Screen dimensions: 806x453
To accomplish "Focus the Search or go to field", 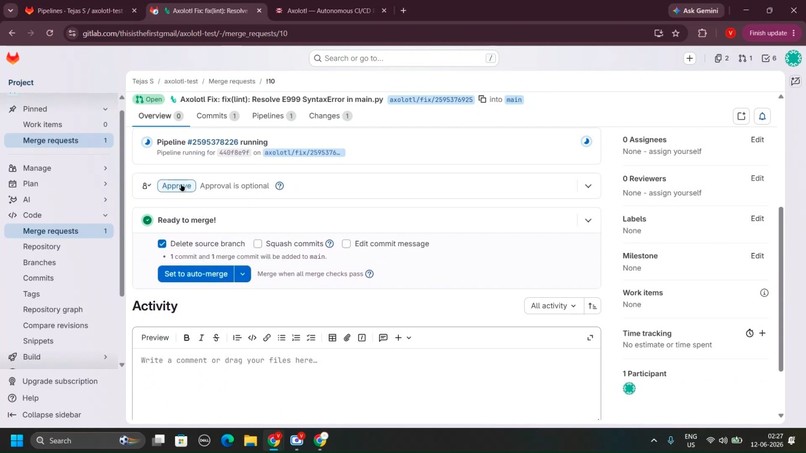I will pos(404,58).
